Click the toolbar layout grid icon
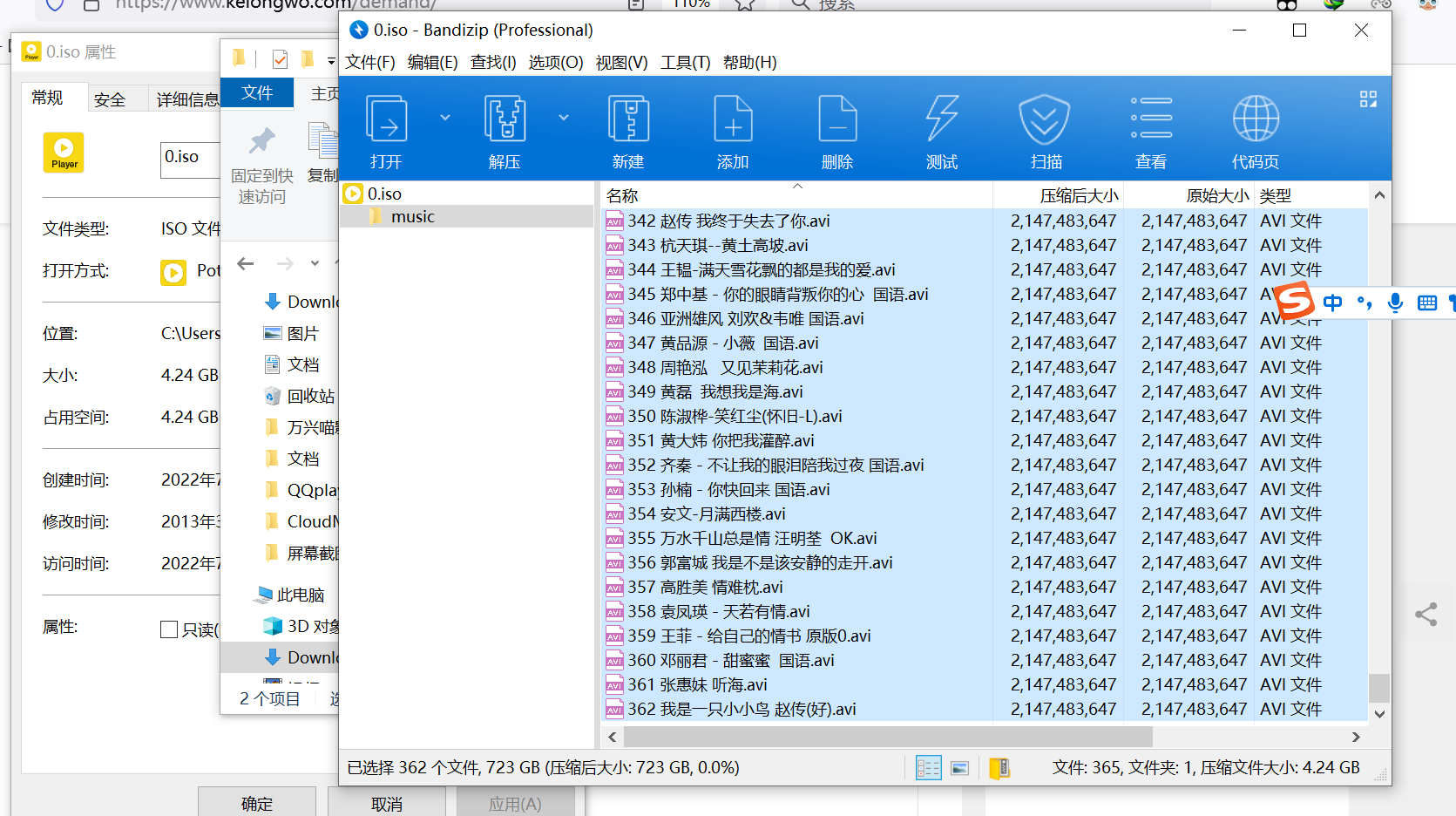 tap(1368, 99)
